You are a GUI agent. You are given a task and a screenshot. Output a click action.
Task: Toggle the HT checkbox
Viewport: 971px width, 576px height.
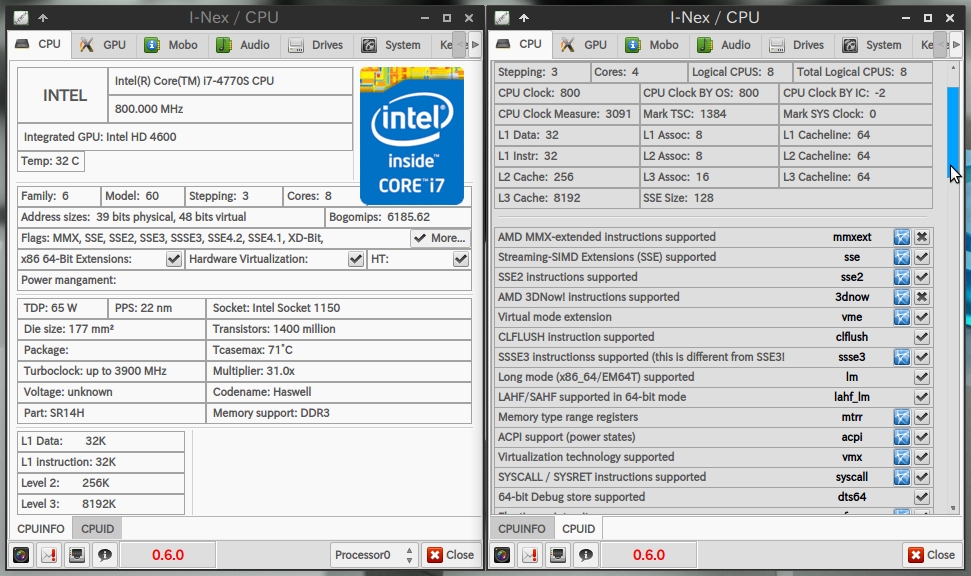pos(461,259)
